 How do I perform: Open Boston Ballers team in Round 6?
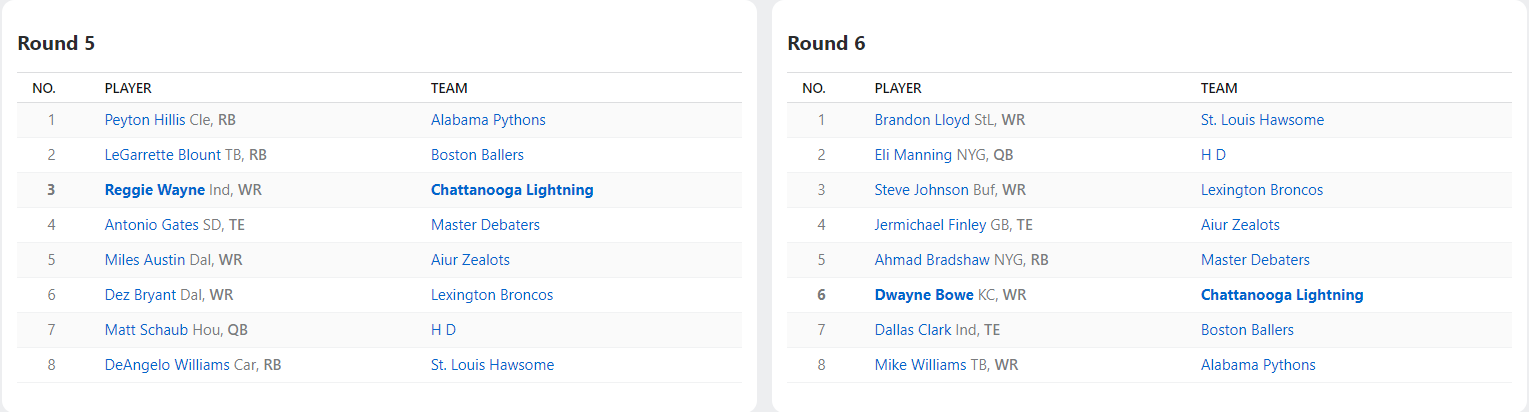(x=1247, y=330)
